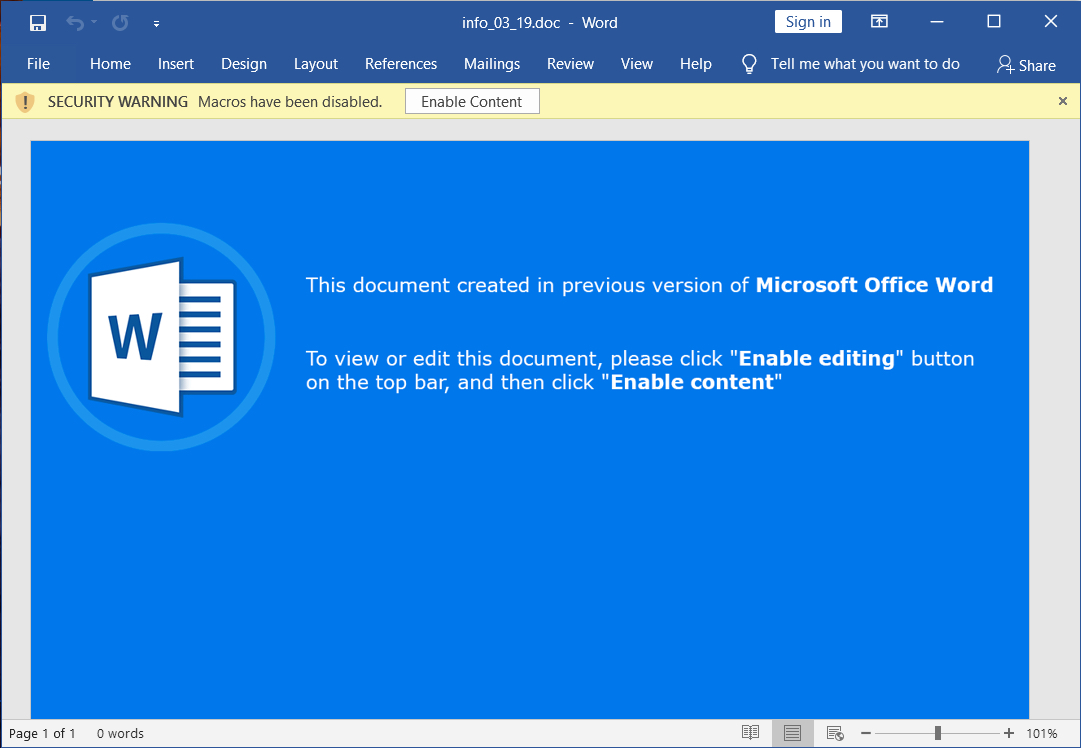Switch to the Home tab
Viewport: 1081px width, 748px height.
click(x=110, y=64)
